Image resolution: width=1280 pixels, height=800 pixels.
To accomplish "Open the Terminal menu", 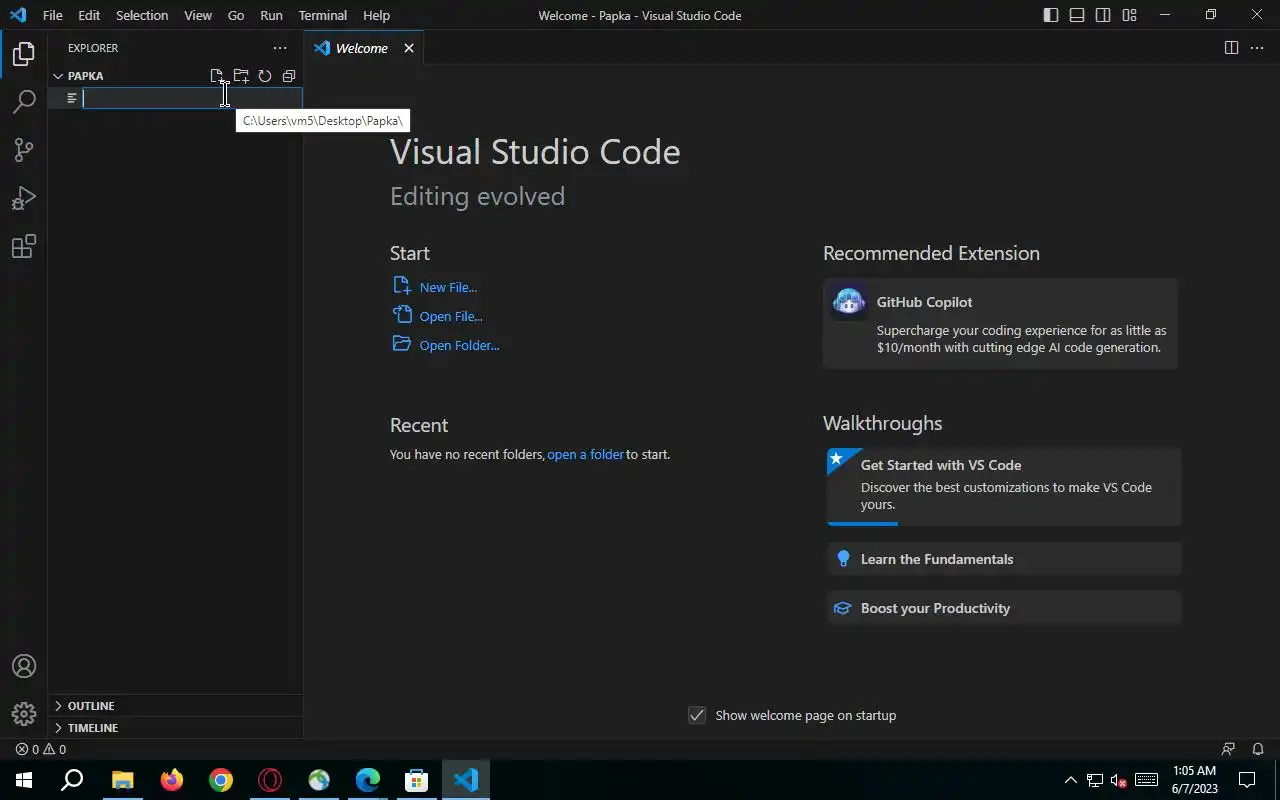I will tap(323, 15).
